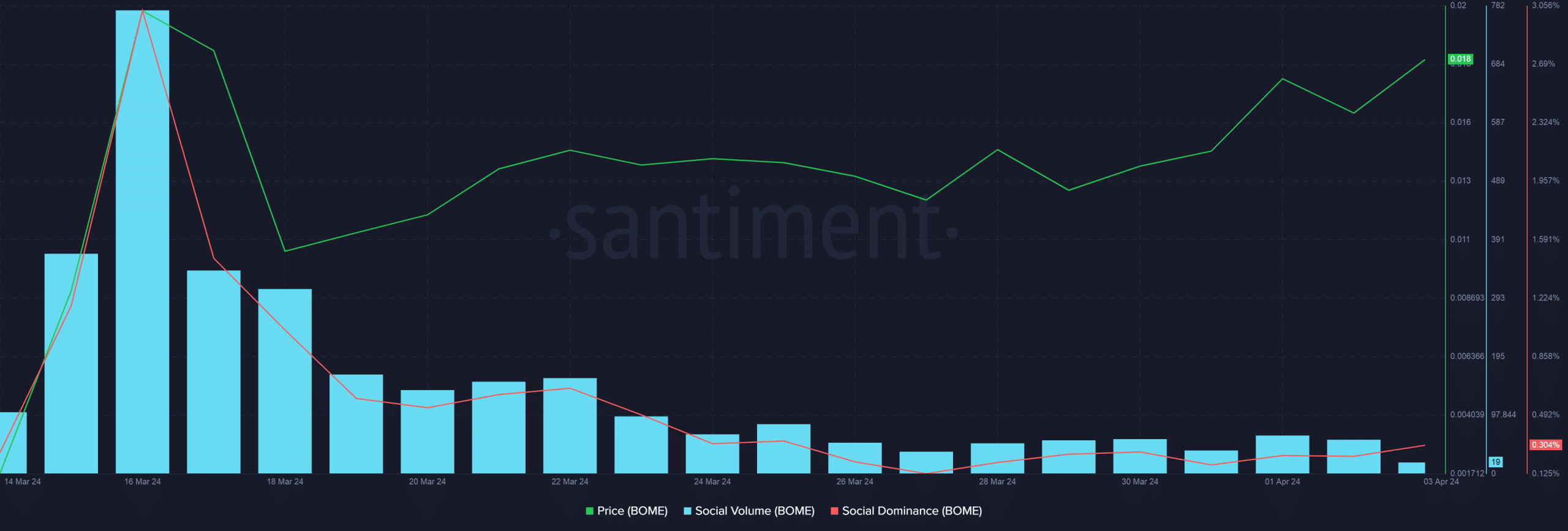
Task: Click the 0.013 price axis value
Action: tap(1460, 180)
